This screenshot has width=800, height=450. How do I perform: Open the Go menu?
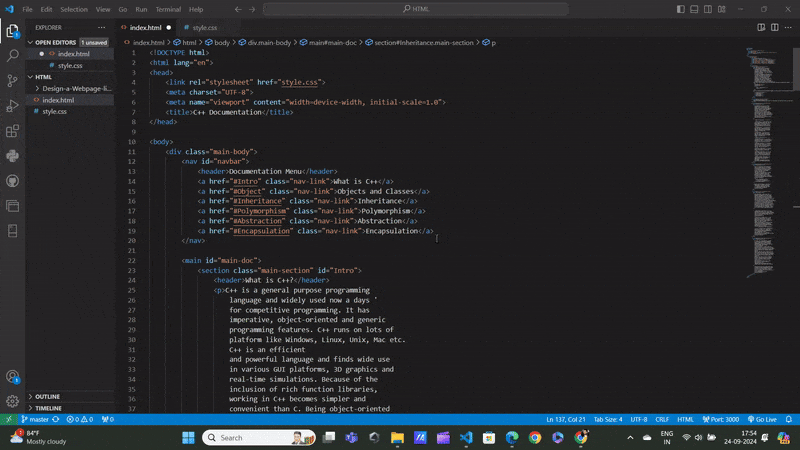tap(123, 9)
